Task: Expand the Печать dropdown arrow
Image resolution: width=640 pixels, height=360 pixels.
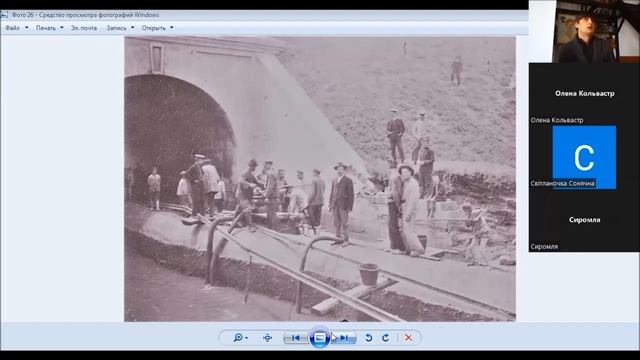Action: (x=62, y=28)
